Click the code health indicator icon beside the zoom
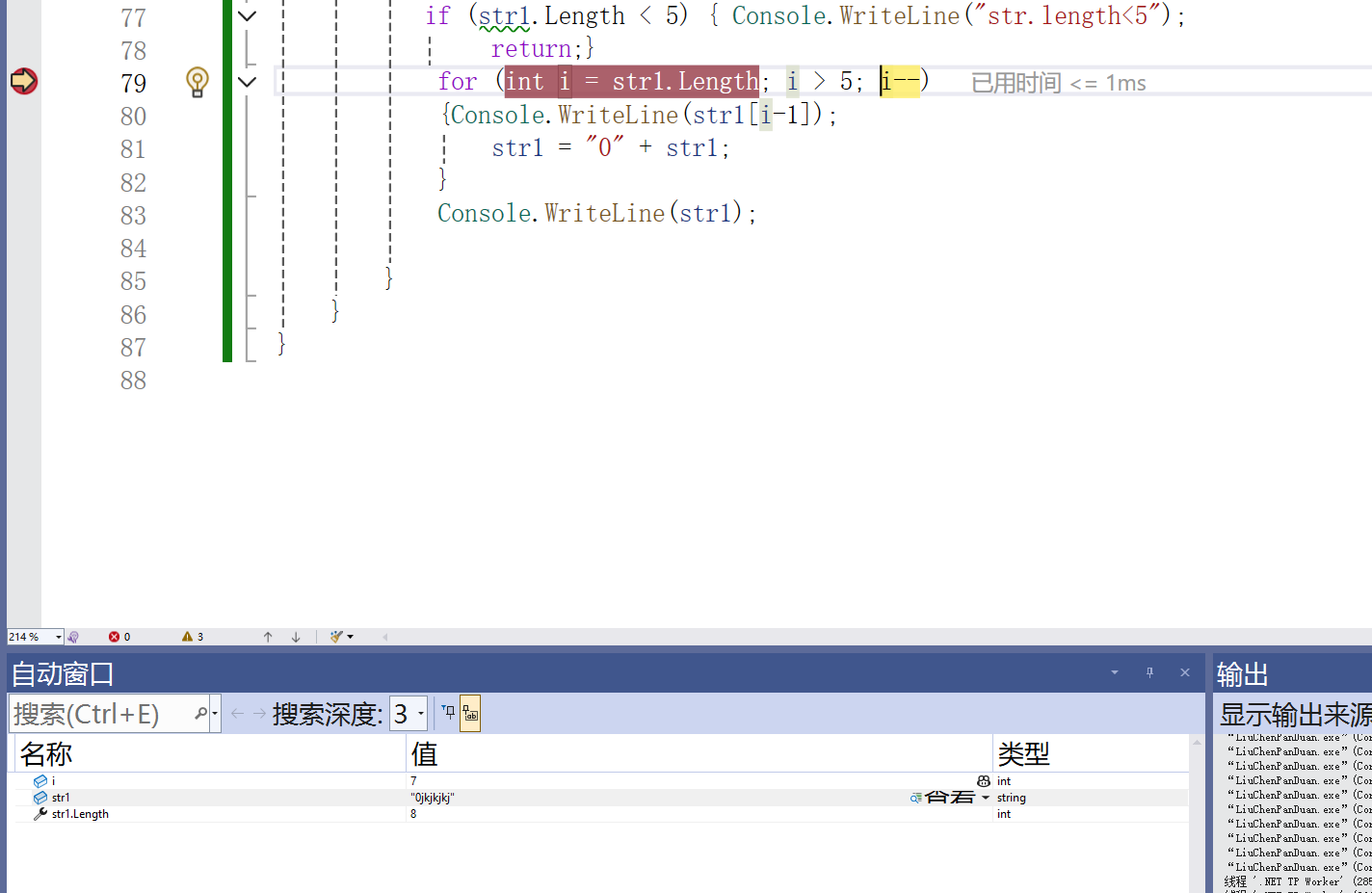1372x893 pixels. [x=73, y=637]
